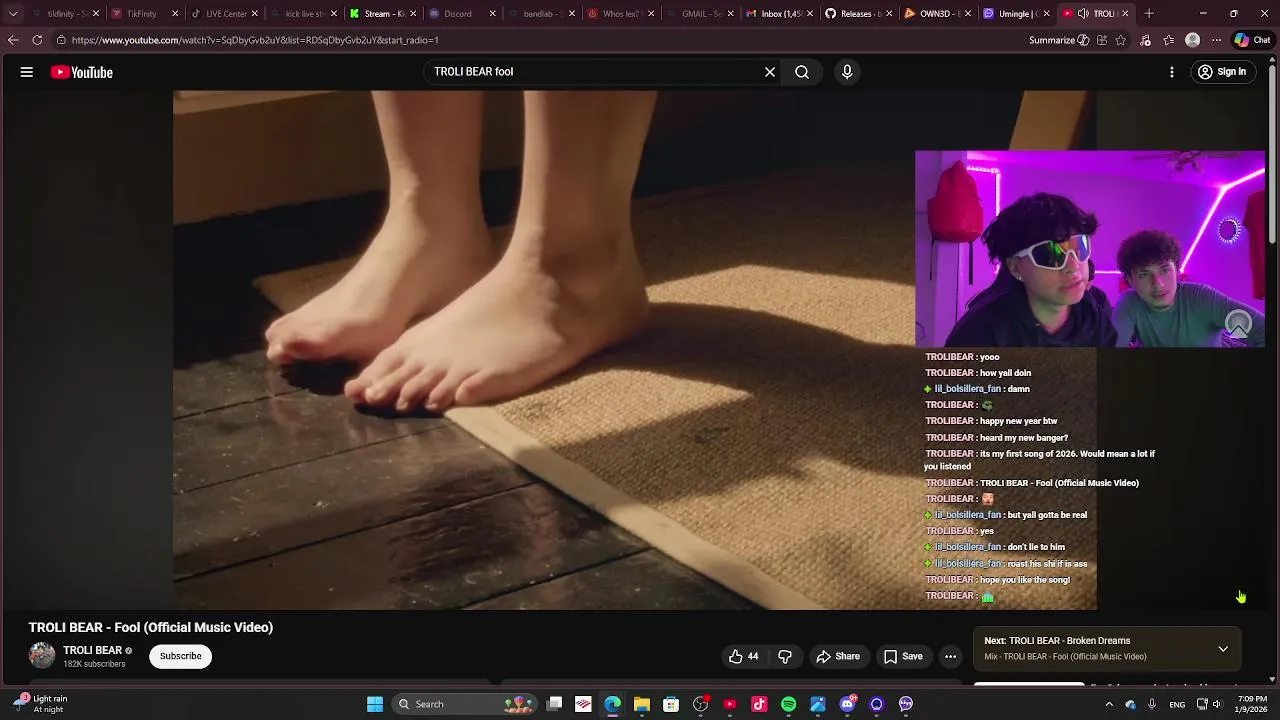1280x720 pixels.
Task: Open Copilot Chat button
Action: [x=1252, y=40]
